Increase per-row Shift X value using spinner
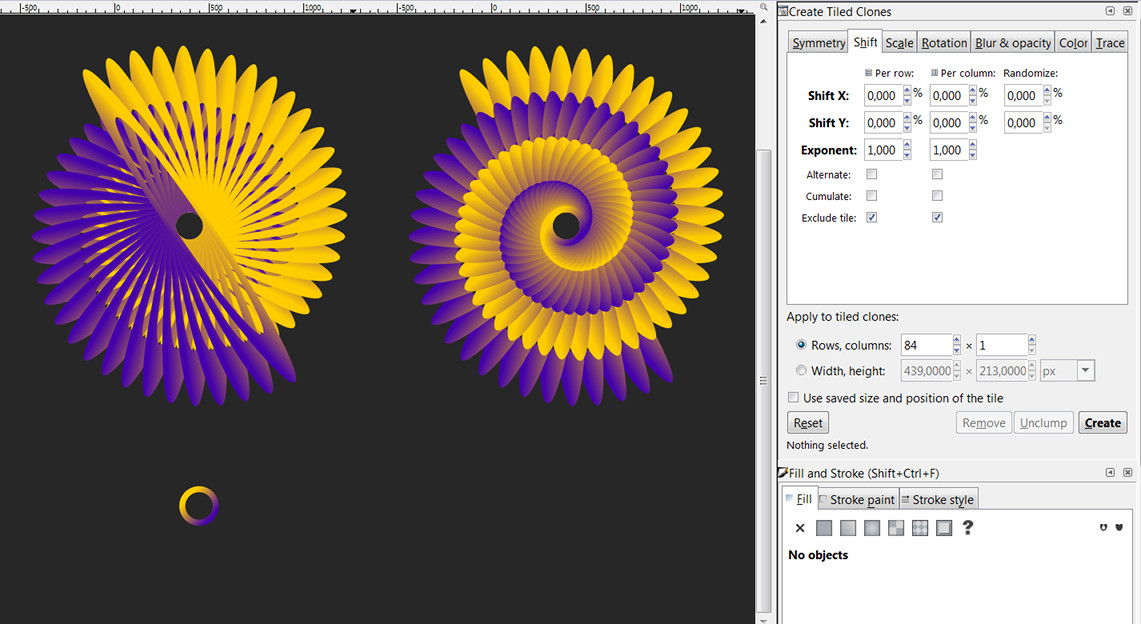 (x=907, y=91)
